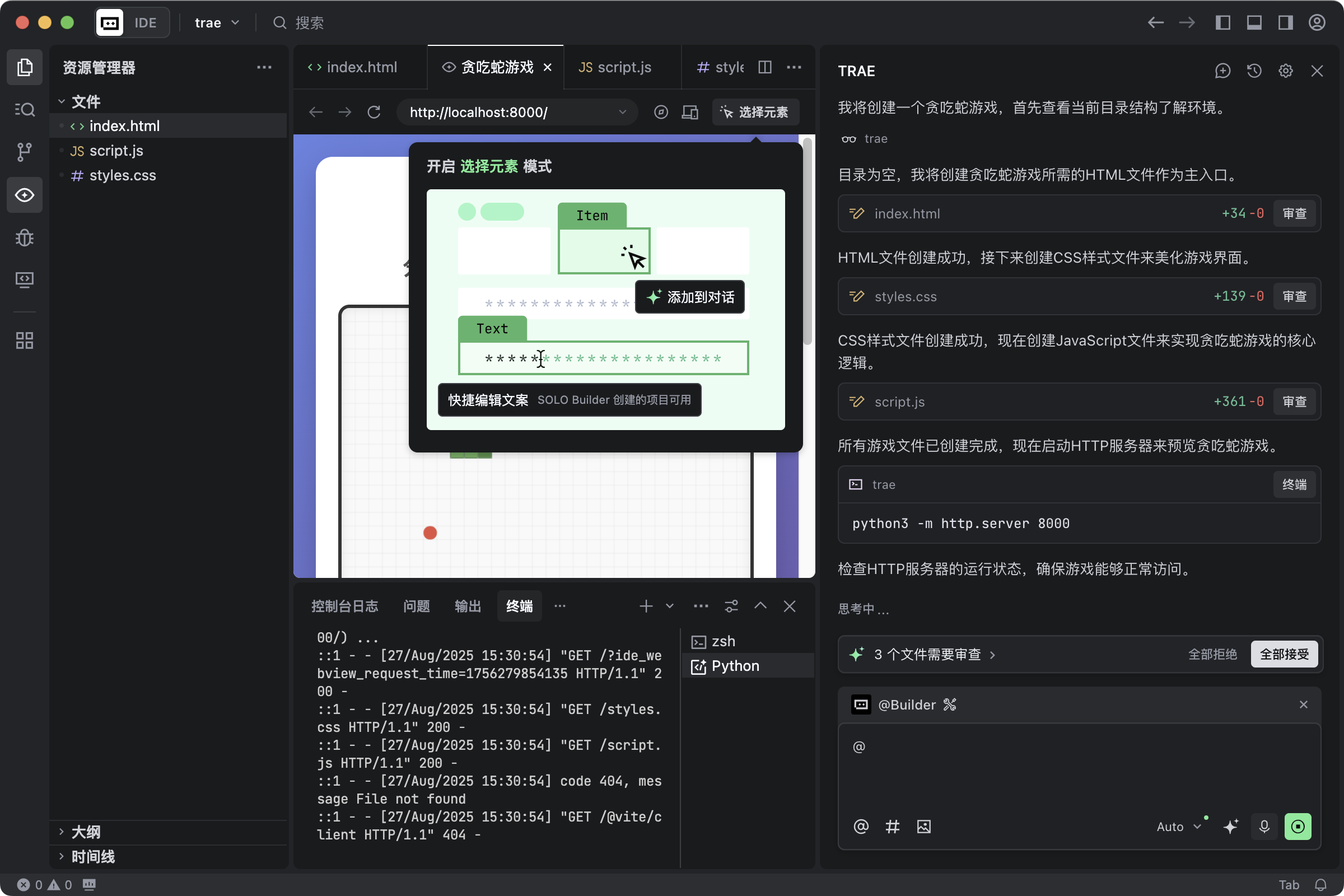This screenshot has width=1344, height=896.
Task: Open the remote screen icon in the sidebar
Action: pos(25,279)
